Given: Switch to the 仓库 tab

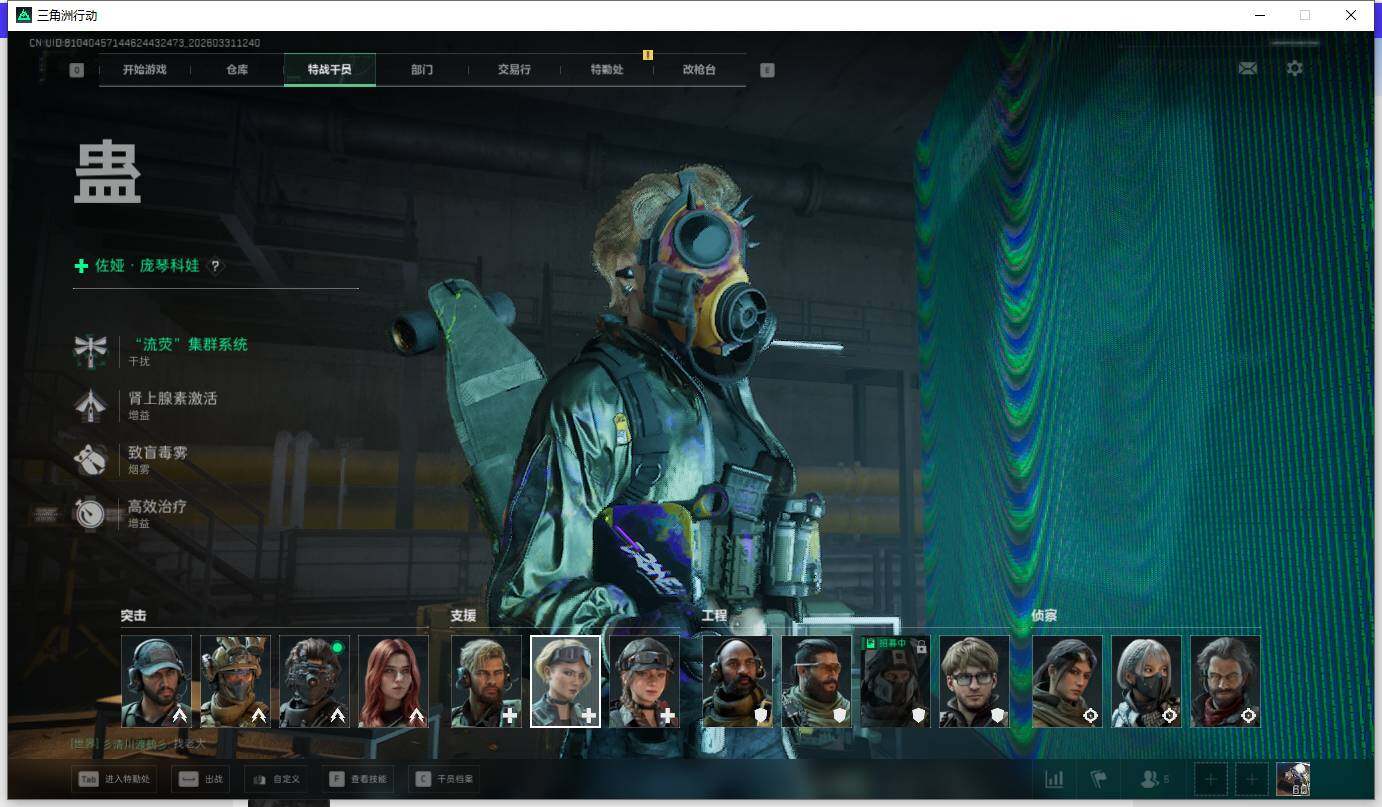Looking at the screenshot, I should click(x=237, y=70).
